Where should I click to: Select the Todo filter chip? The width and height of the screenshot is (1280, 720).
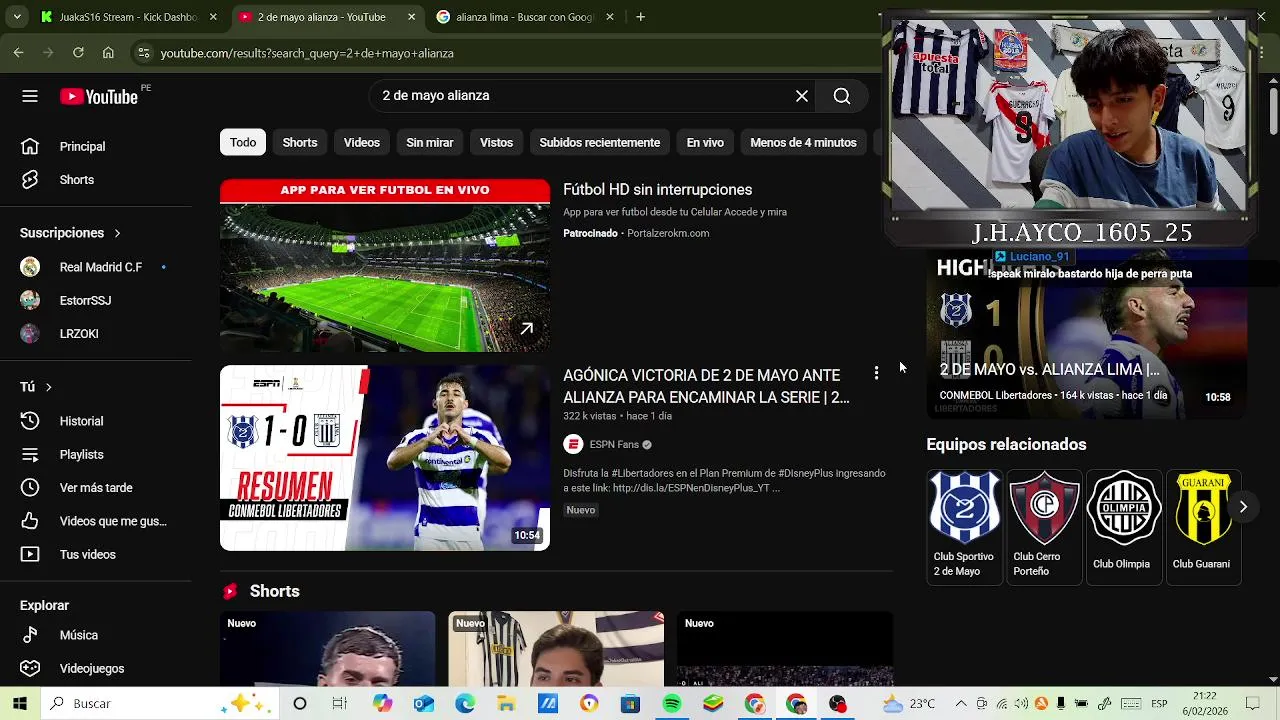pos(243,143)
